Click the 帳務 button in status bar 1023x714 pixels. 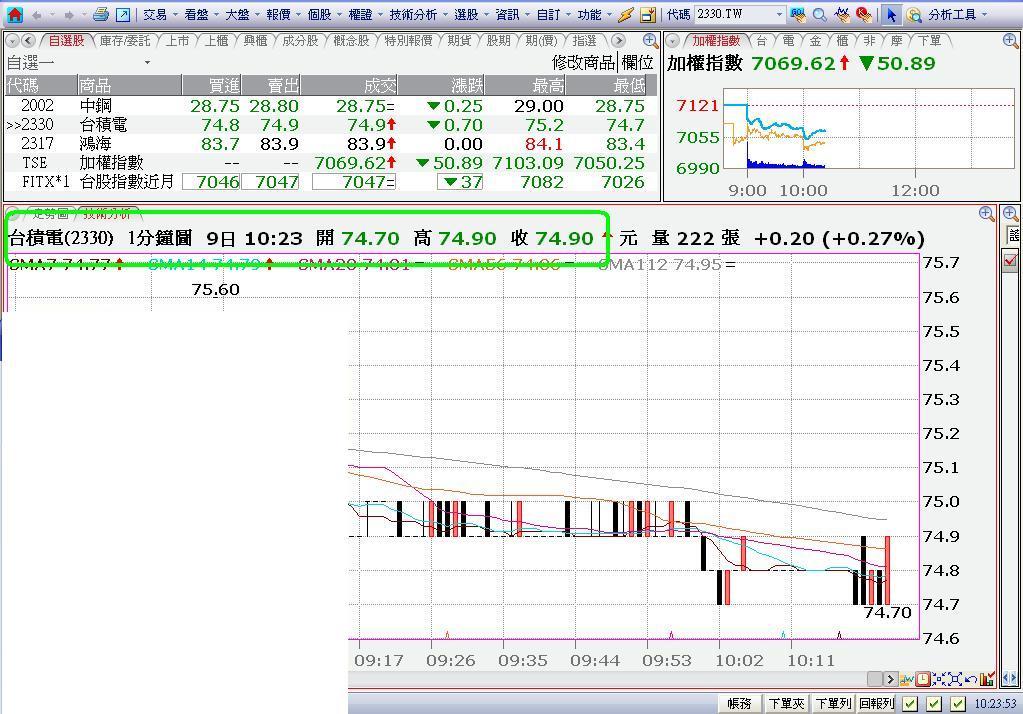739,704
